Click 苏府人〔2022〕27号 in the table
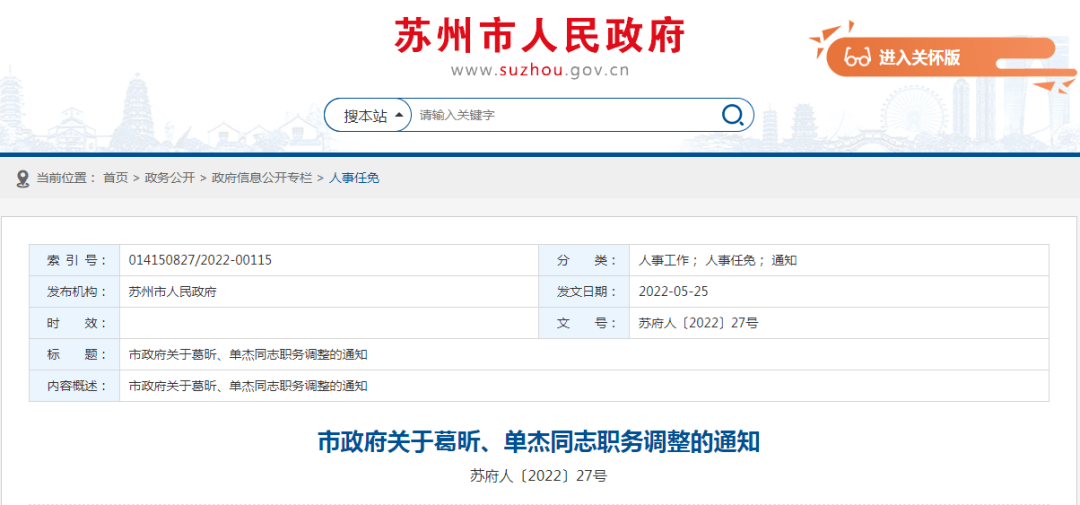1080x505 pixels. [698, 323]
